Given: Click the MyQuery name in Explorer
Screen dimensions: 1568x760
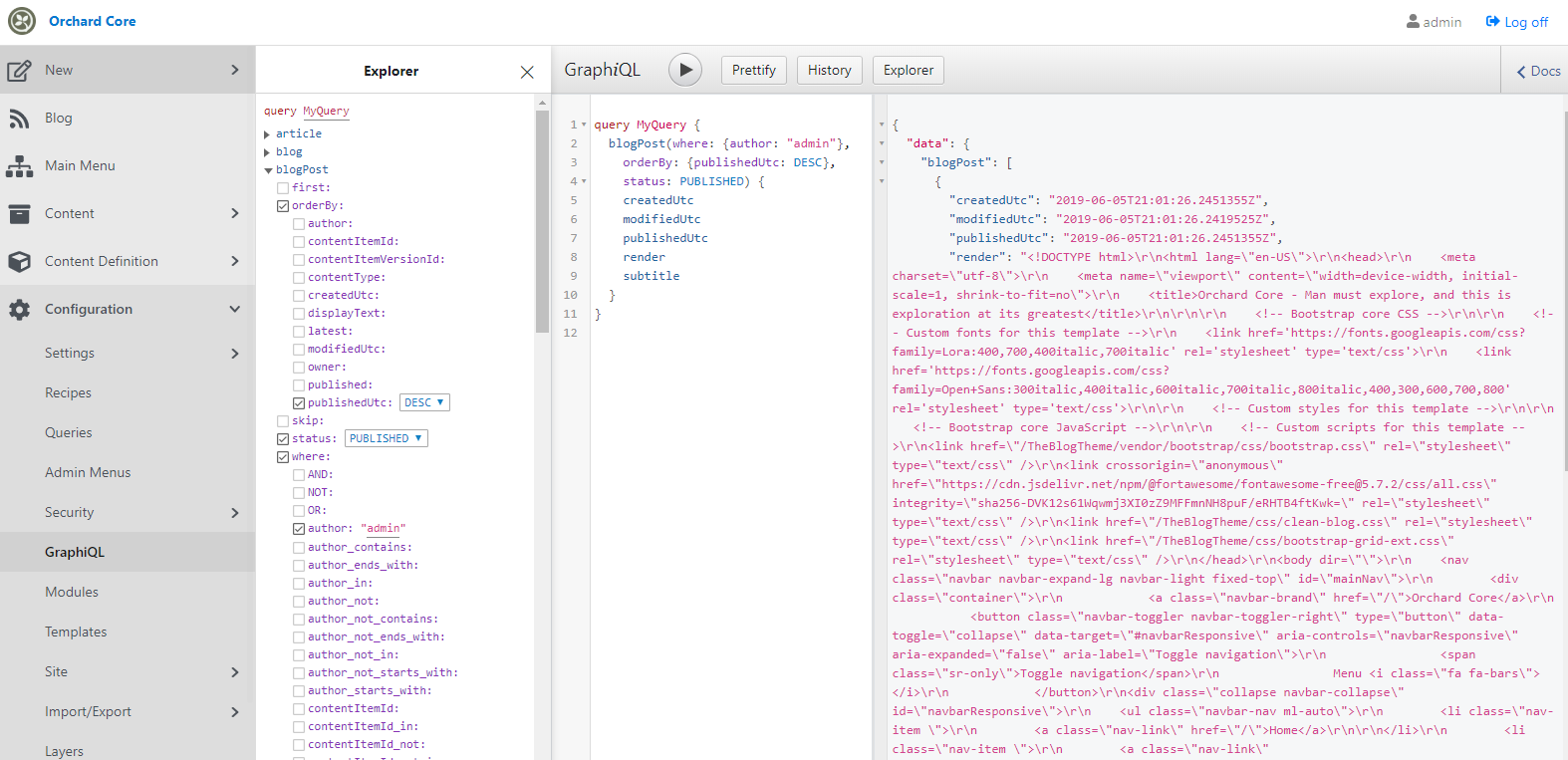Looking at the screenshot, I should [326, 112].
